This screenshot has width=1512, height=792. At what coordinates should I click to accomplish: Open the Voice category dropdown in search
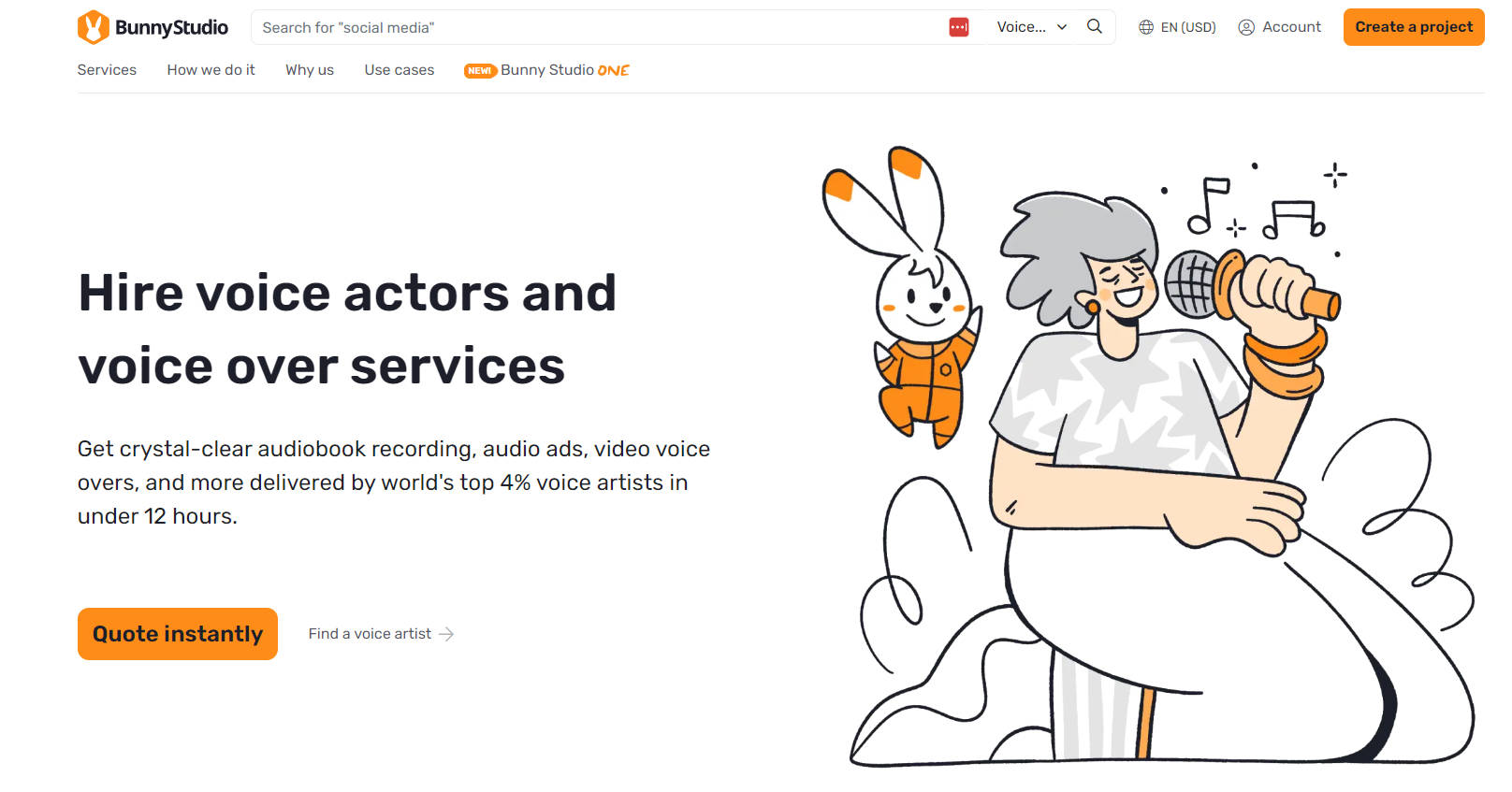click(1021, 27)
